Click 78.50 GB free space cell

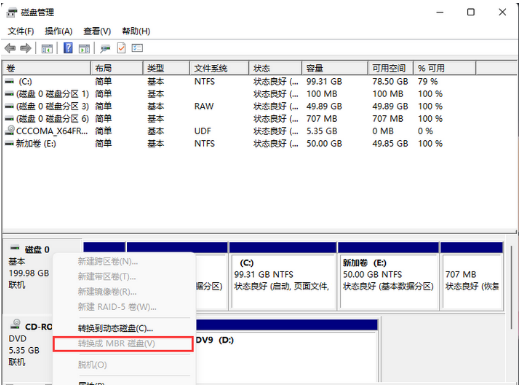[390, 81]
